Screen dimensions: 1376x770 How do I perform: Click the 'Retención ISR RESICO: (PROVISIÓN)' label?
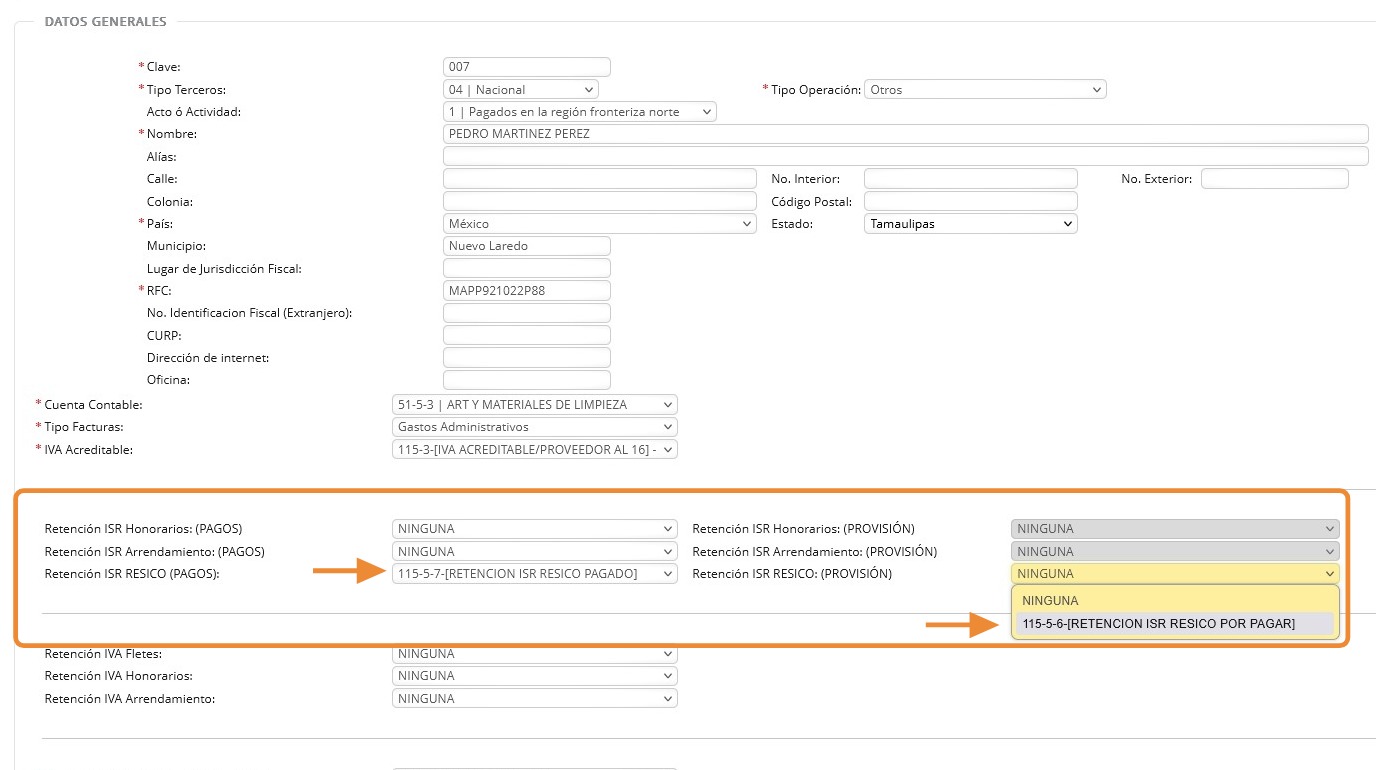coord(792,574)
